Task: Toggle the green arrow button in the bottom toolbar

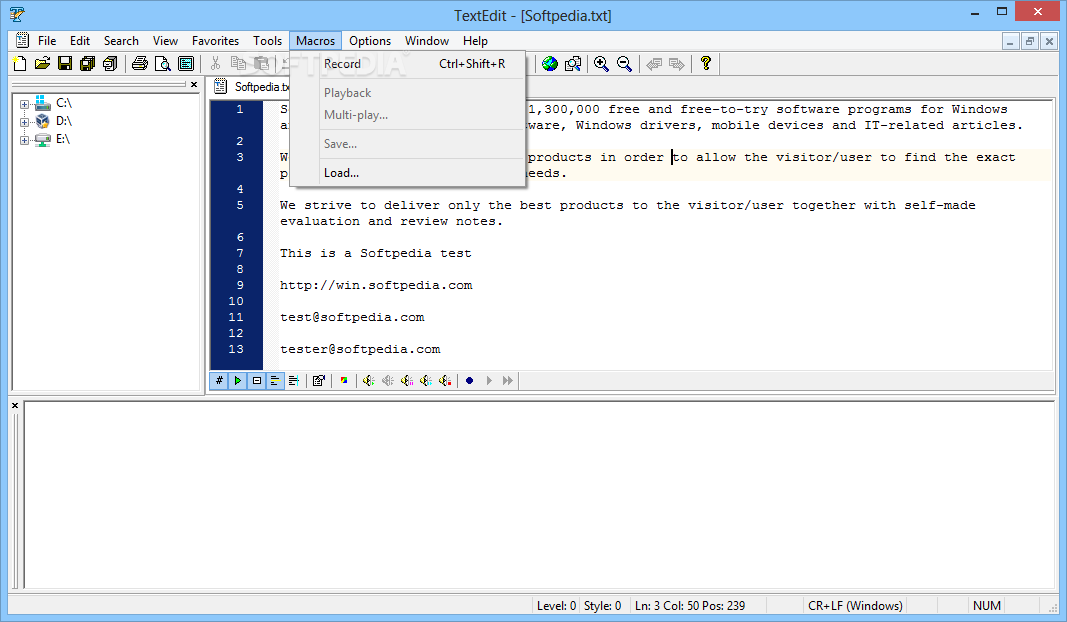Action: (x=238, y=381)
